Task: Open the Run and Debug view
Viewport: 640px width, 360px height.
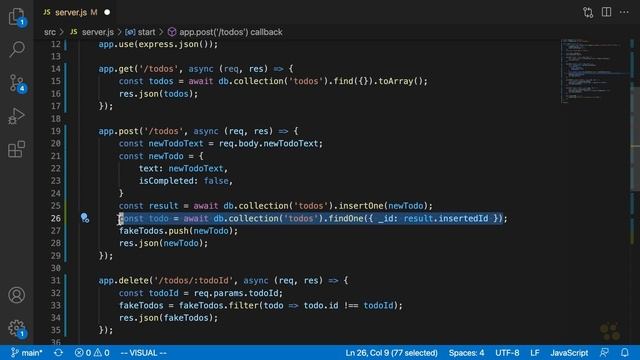Action: 17,116
